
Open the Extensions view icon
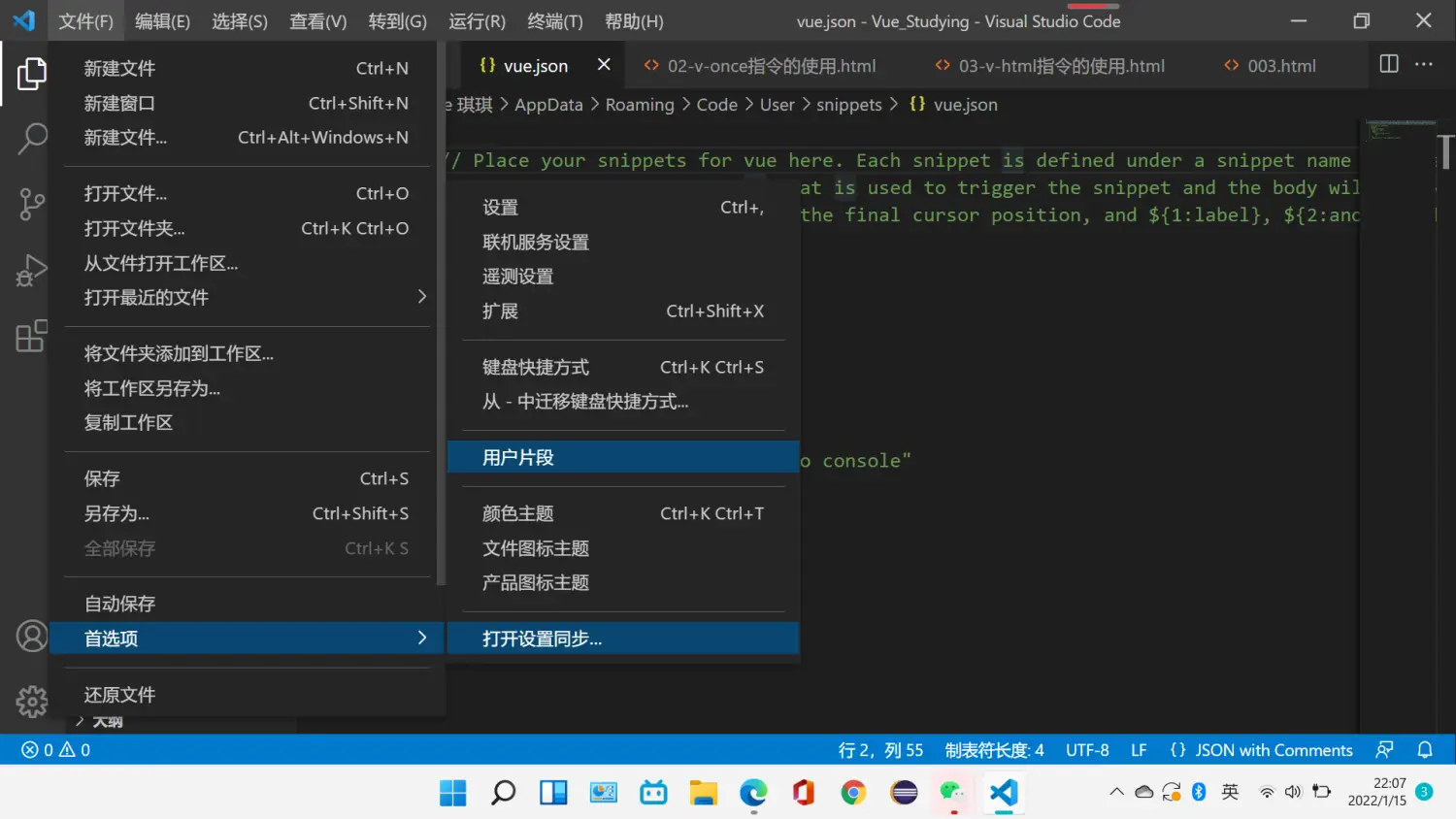click(31, 336)
